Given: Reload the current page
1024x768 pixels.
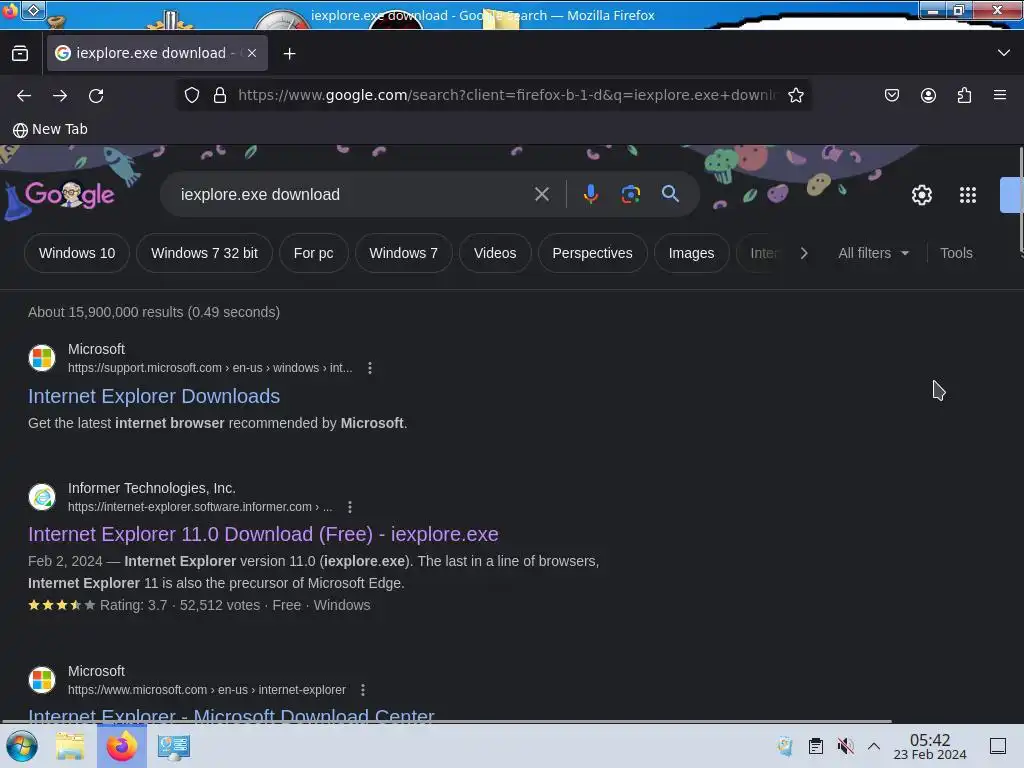Looking at the screenshot, I should click(96, 95).
